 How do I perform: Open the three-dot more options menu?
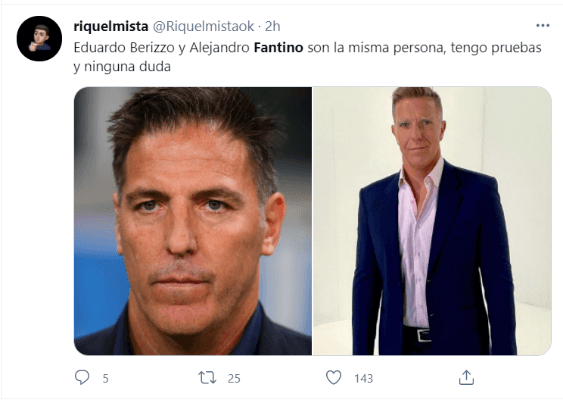[543, 25]
